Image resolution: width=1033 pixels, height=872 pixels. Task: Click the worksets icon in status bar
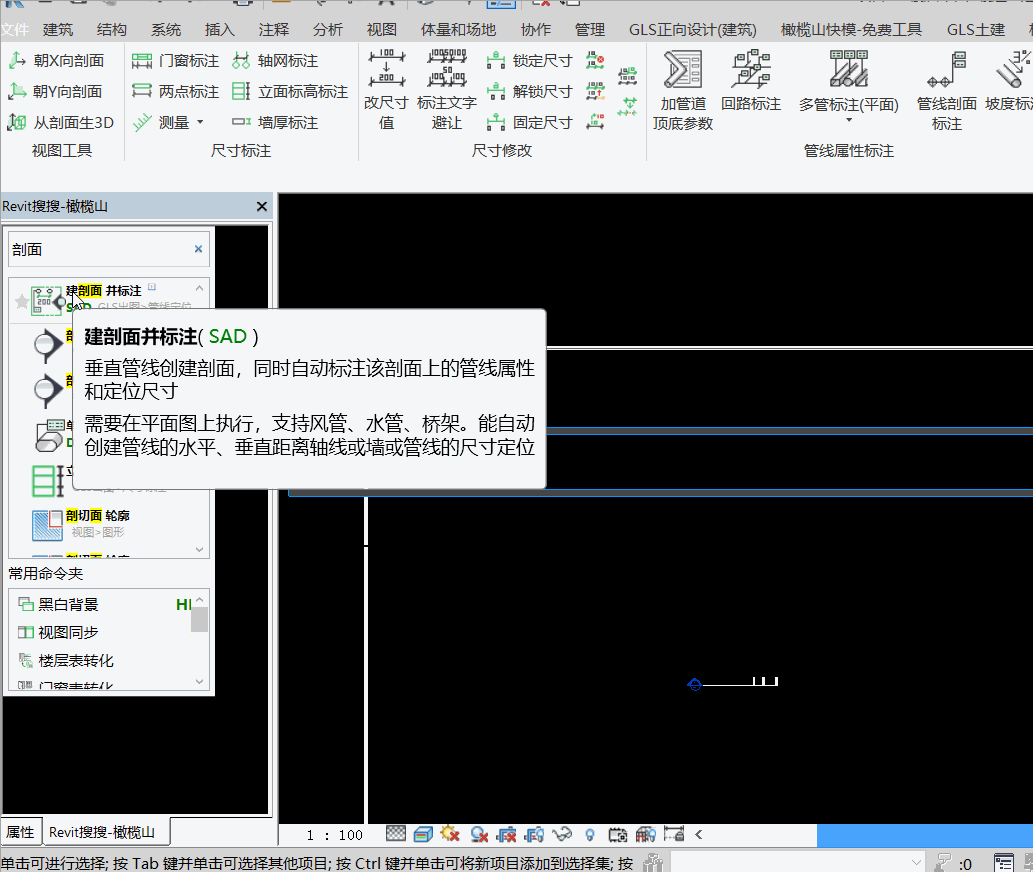pos(654,862)
